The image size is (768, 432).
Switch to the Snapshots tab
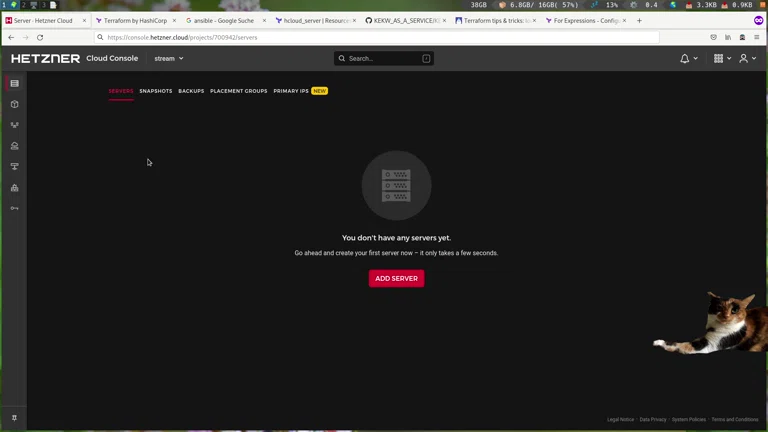pyautogui.click(x=156, y=91)
